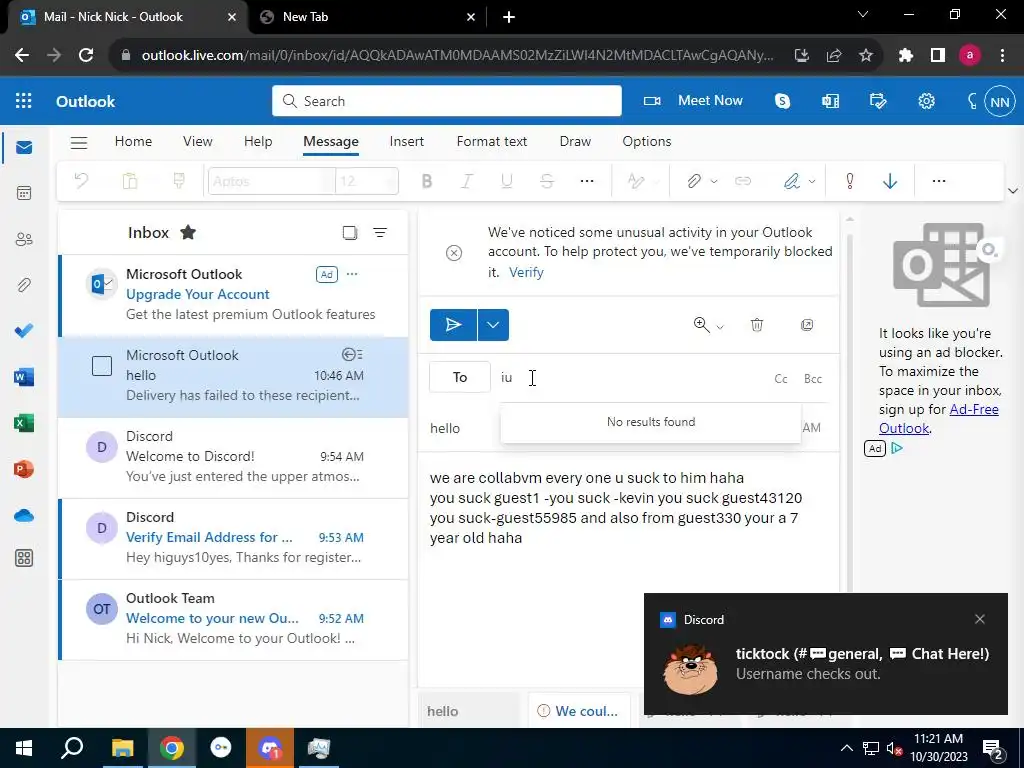Click Italic formatting button
Image resolution: width=1024 pixels, height=768 pixels.
click(x=466, y=181)
